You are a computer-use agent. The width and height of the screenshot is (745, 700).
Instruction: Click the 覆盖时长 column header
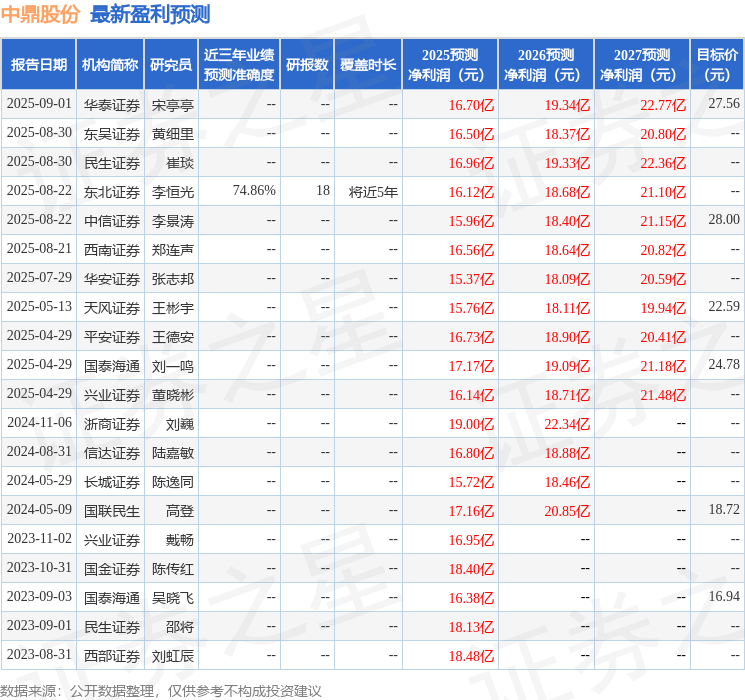click(x=367, y=65)
